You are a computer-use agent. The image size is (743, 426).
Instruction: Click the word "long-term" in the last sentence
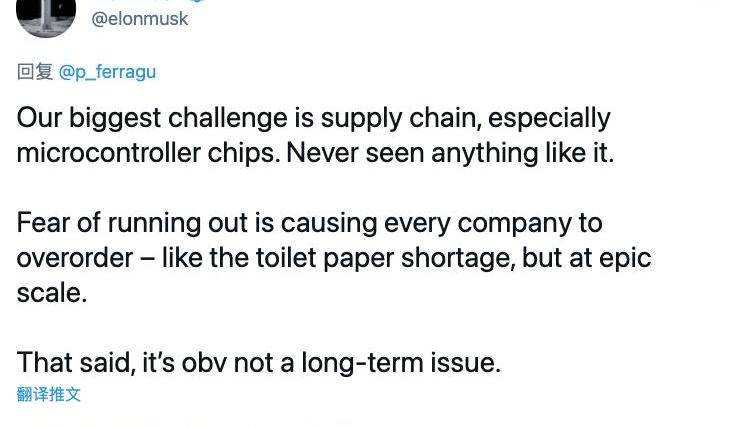pyautogui.click(x=362, y=363)
